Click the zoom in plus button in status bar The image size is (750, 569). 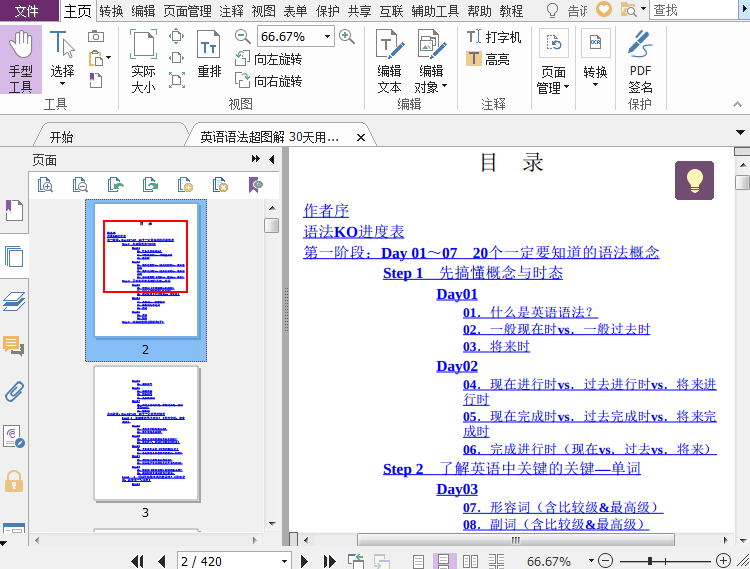point(723,560)
